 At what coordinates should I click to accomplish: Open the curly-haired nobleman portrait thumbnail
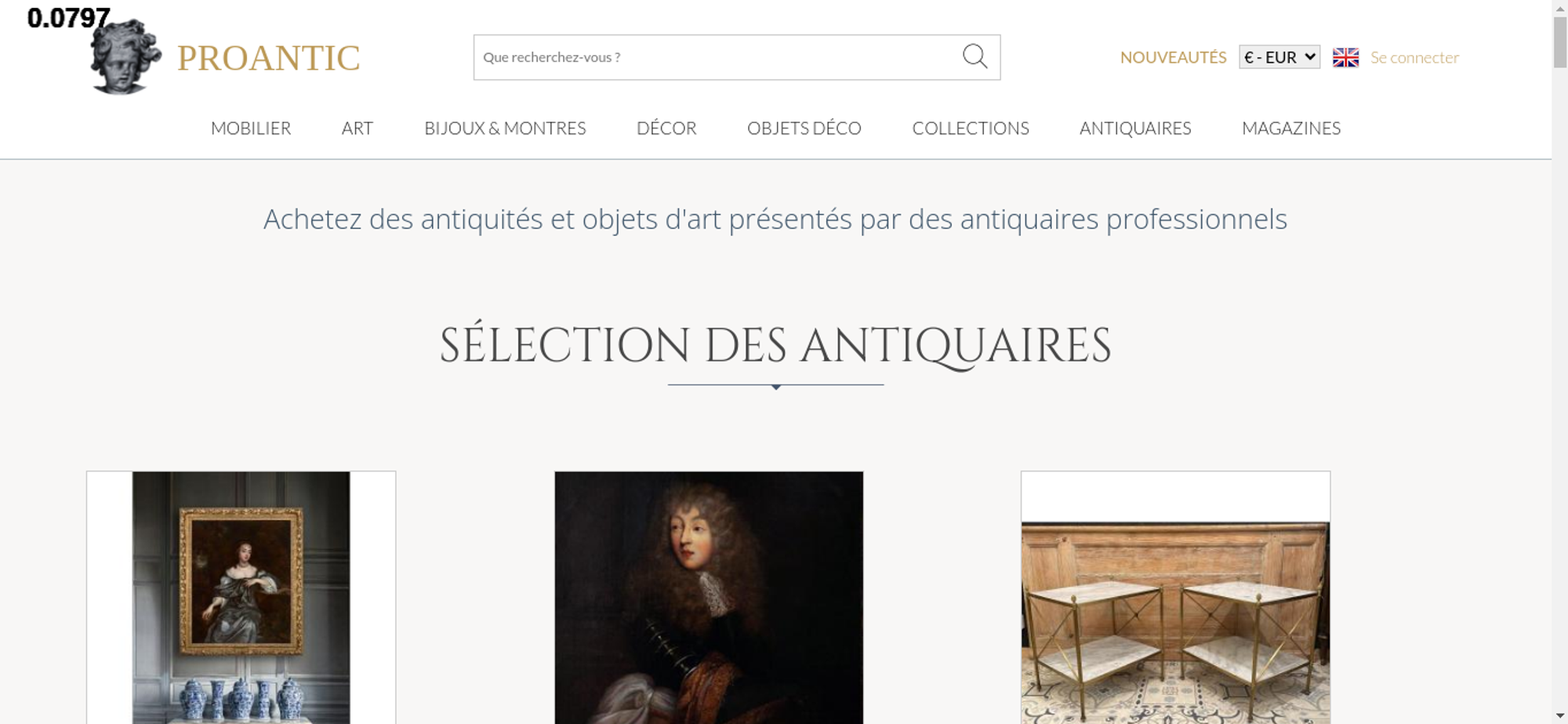pos(709,598)
